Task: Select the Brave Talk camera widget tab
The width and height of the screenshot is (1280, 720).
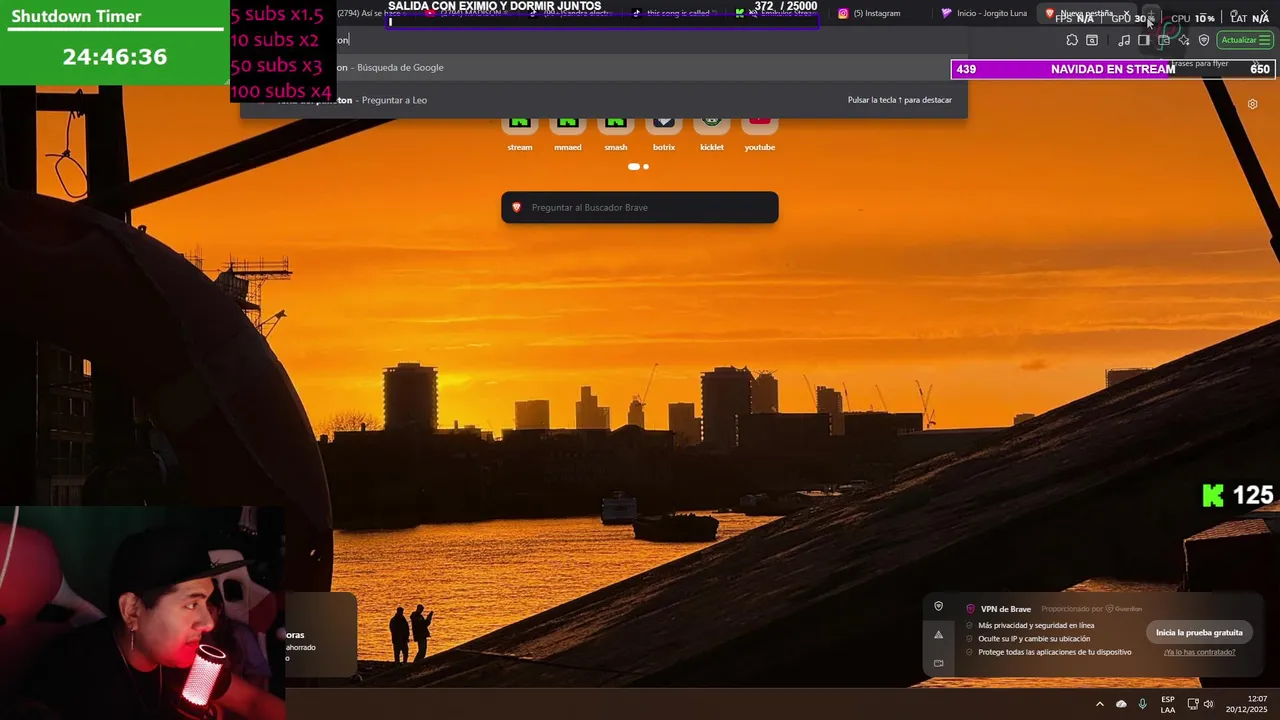Action: tap(938, 662)
